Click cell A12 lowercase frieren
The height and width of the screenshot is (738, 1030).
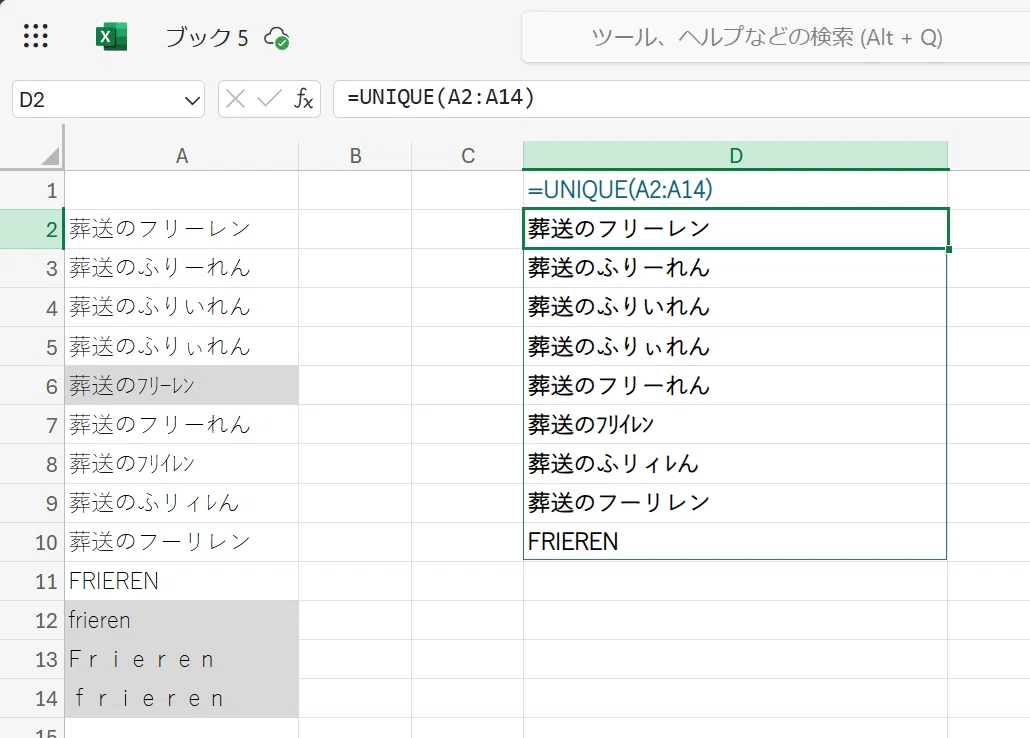(x=182, y=620)
